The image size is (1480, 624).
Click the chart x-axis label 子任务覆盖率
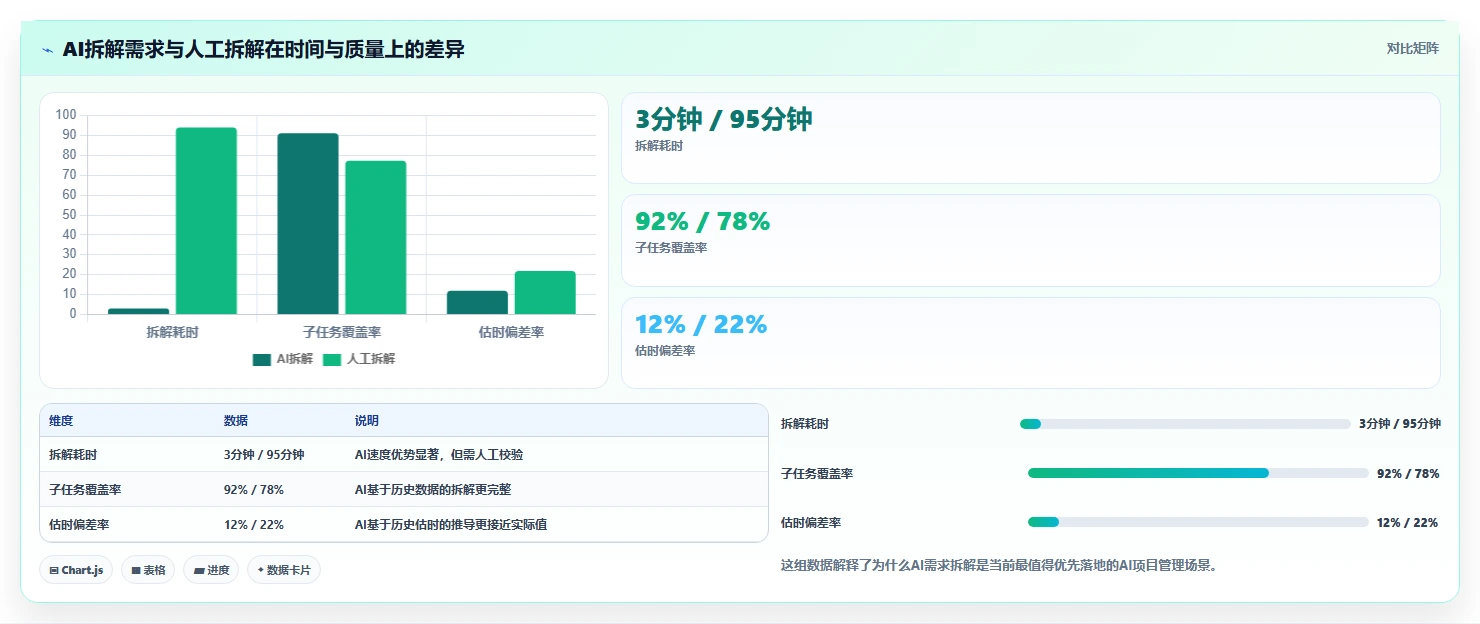tap(342, 332)
